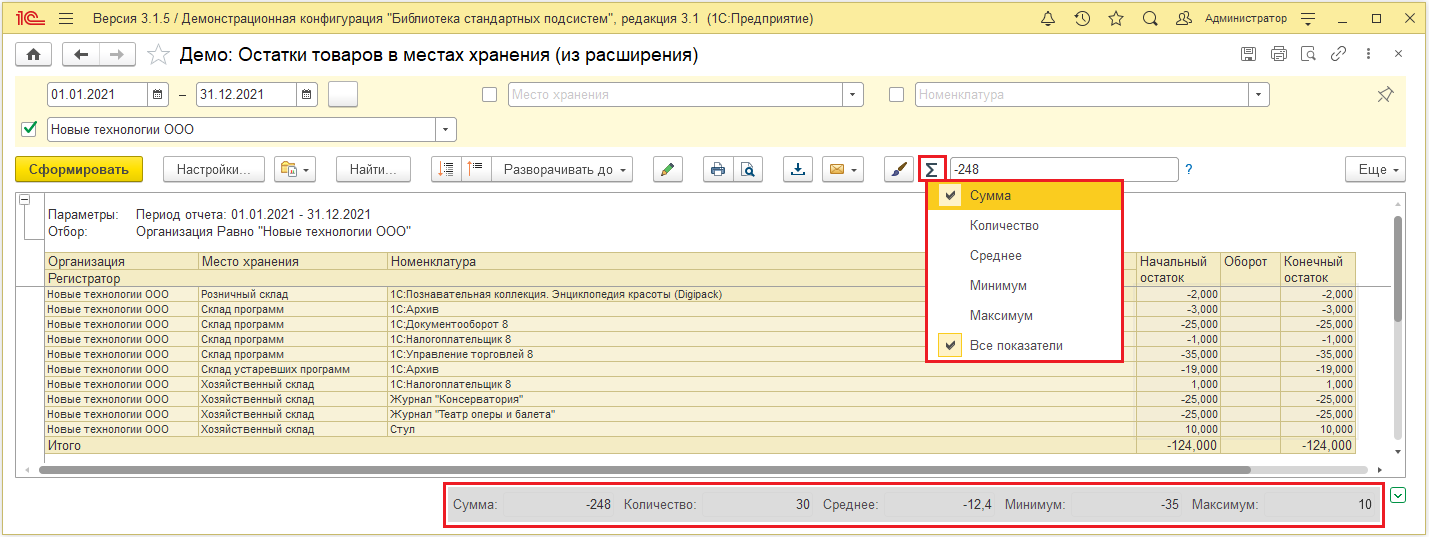Select cell Розничный склад
Screen dimensions: 1429x537
pos(293,294)
